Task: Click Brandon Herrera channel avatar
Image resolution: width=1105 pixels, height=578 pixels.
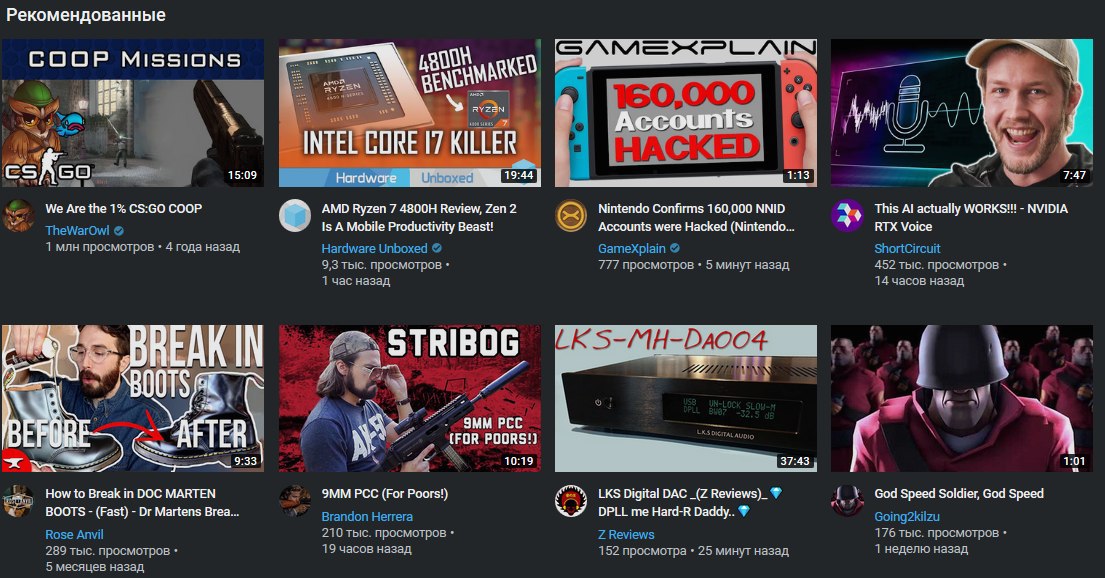Action: click(295, 501)
